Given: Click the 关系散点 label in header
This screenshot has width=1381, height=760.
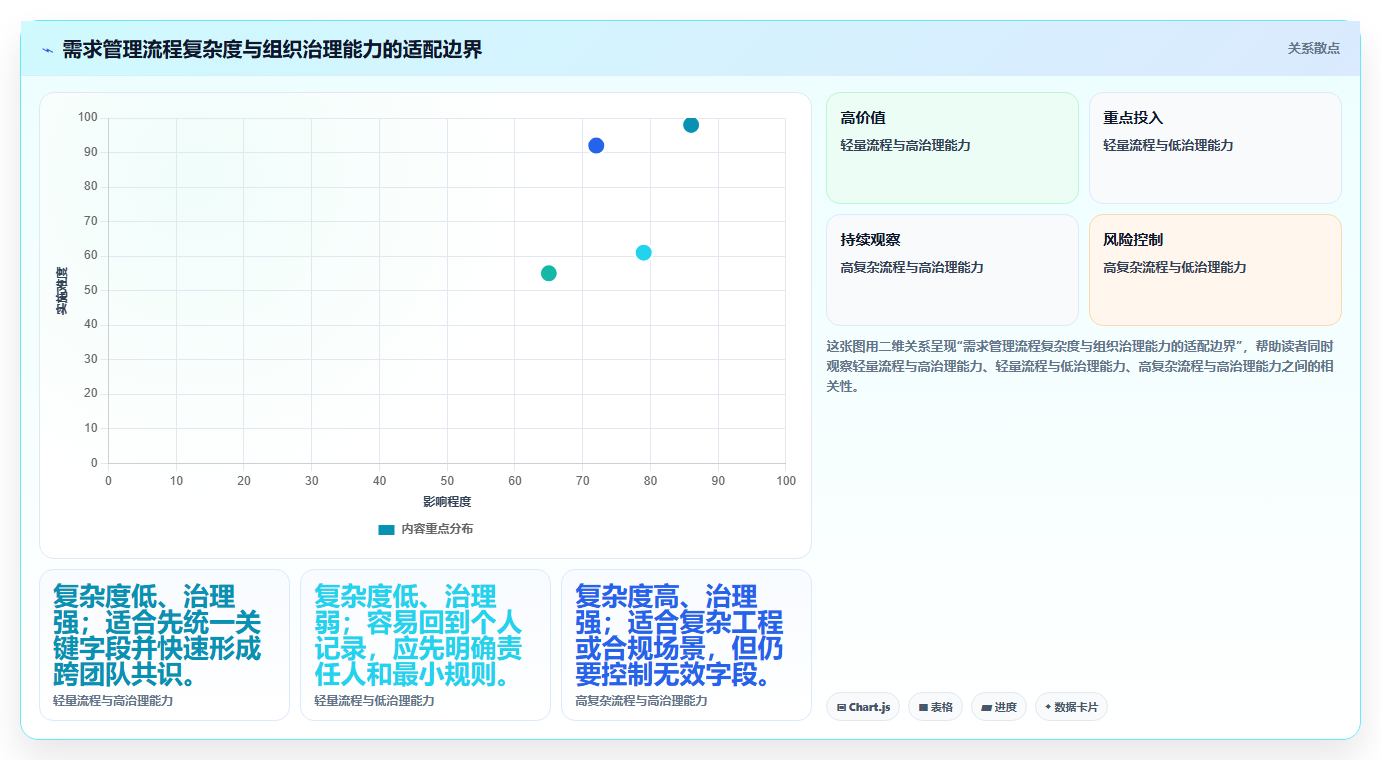Looking at the screenshot, I should [x=1313, y=49].
